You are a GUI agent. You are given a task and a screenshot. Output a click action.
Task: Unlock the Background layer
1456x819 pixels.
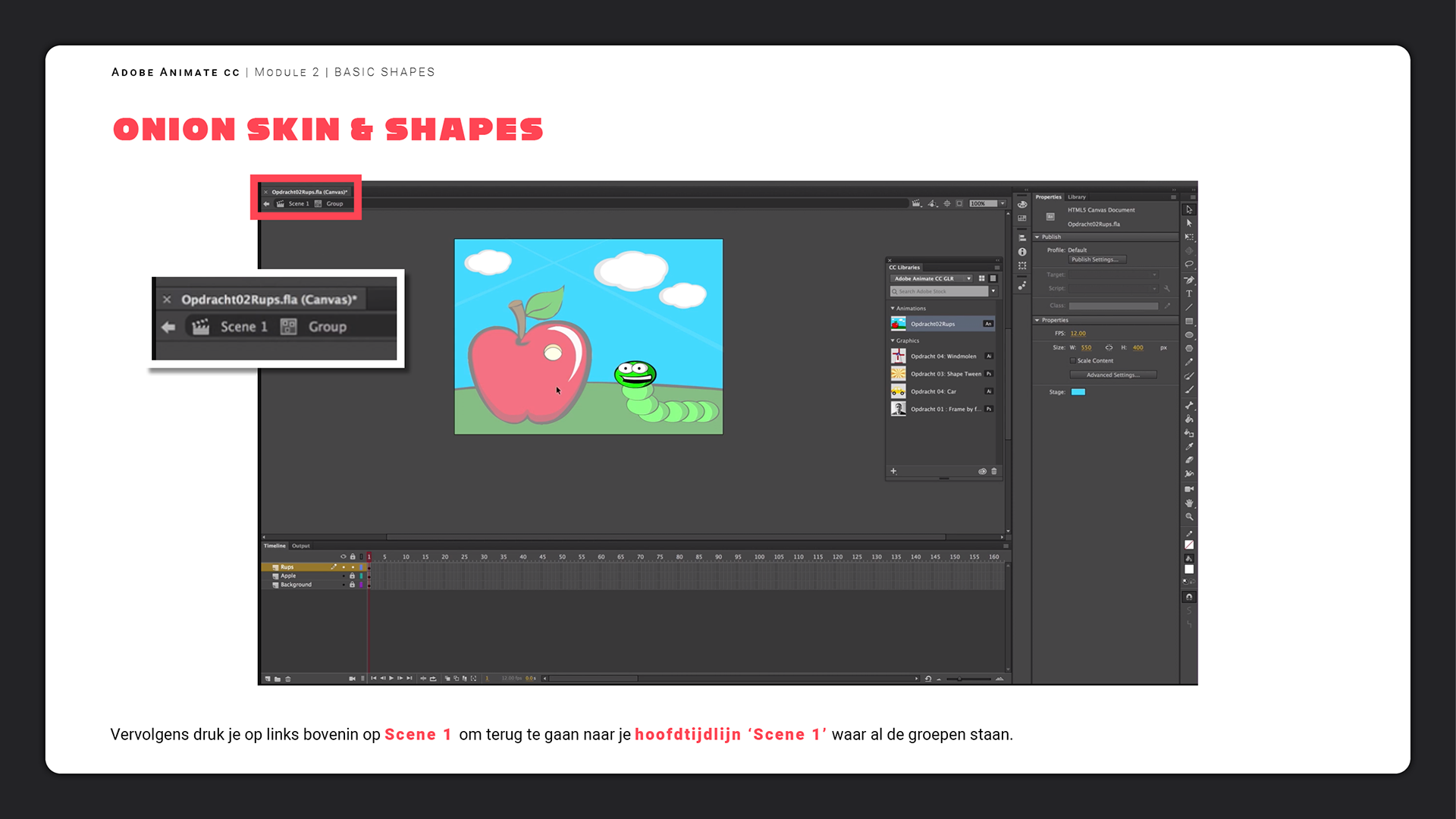click(x=352, y=585)
